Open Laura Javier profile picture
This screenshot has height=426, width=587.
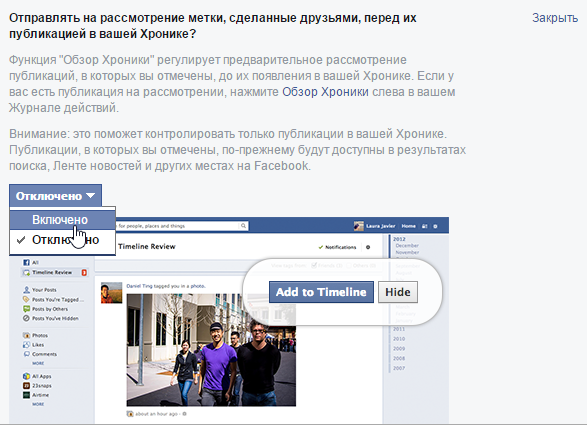[359, 226]
